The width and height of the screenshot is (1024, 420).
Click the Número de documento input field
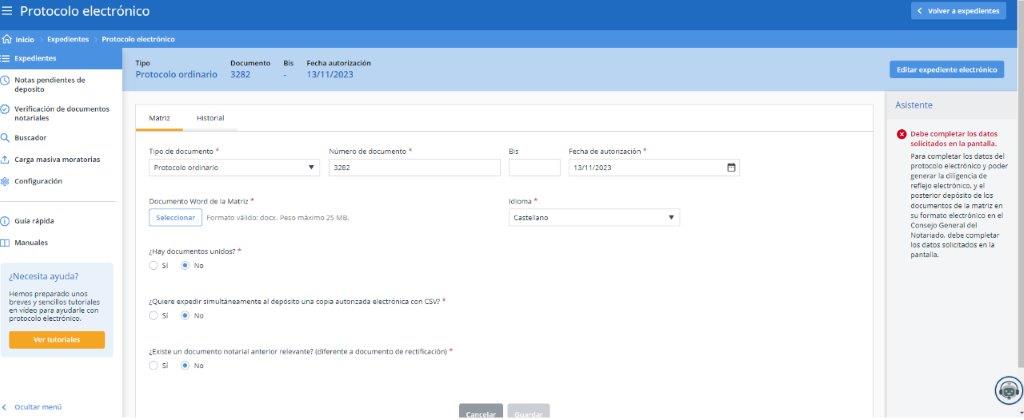(x=413, y=167)
